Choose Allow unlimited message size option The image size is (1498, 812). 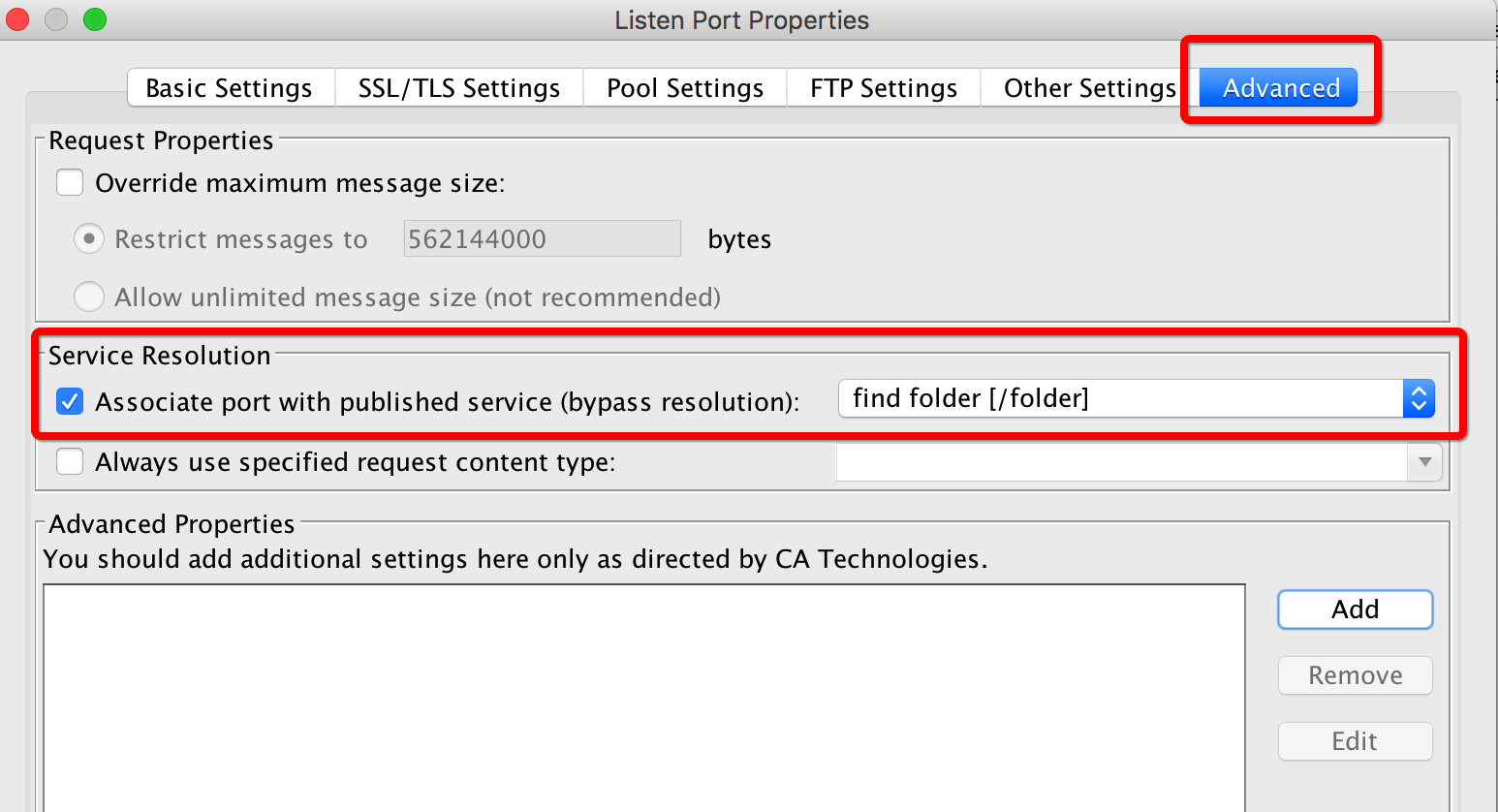click(x=88, y=297)
